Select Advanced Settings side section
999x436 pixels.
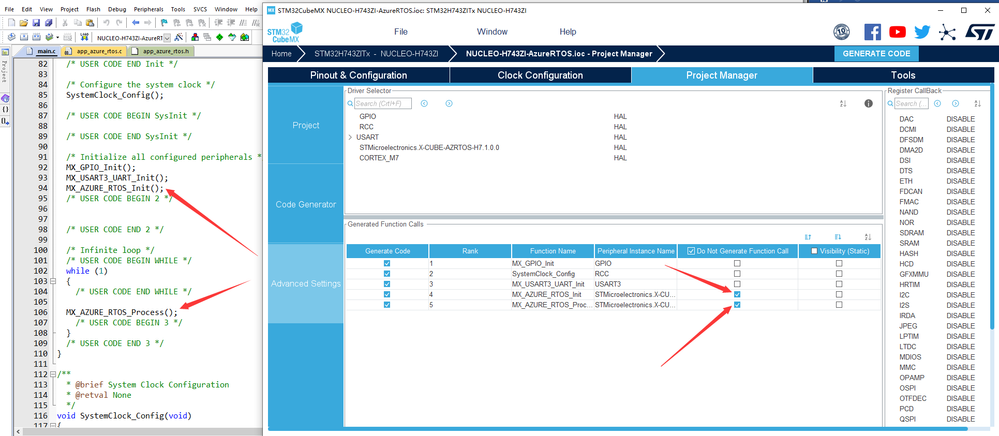306,284
